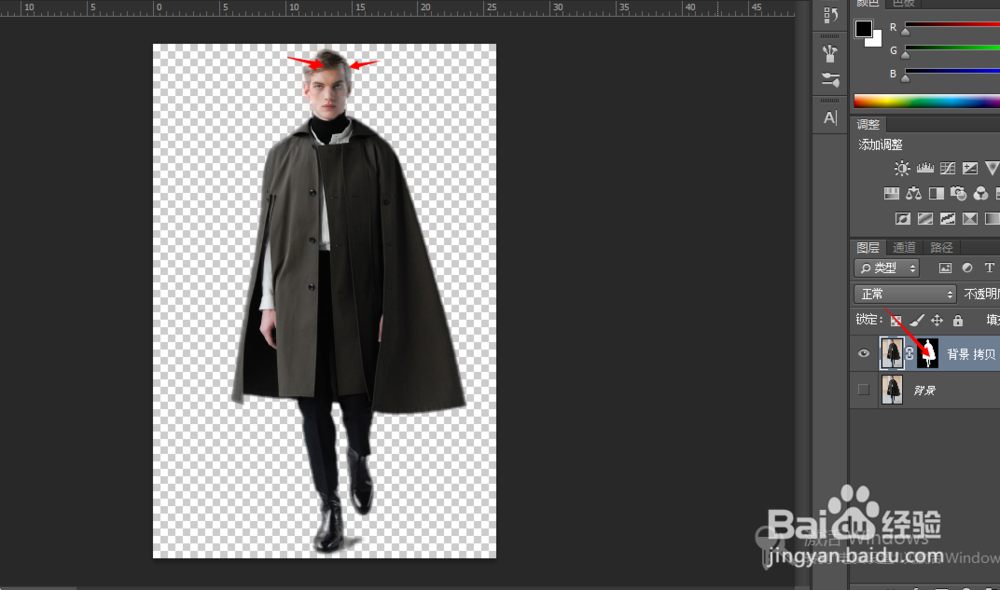Add a Selective Color adjustment

[x=970, y=219]
